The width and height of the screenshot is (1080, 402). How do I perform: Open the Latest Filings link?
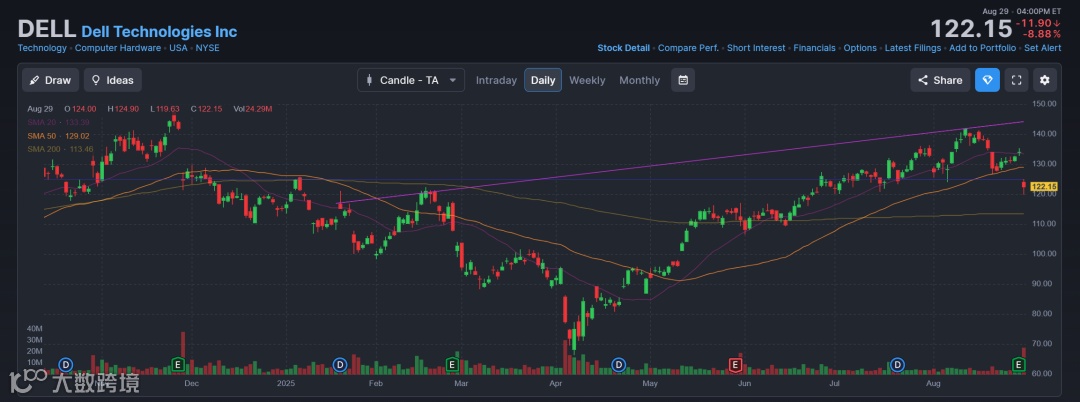click(913, 48)
